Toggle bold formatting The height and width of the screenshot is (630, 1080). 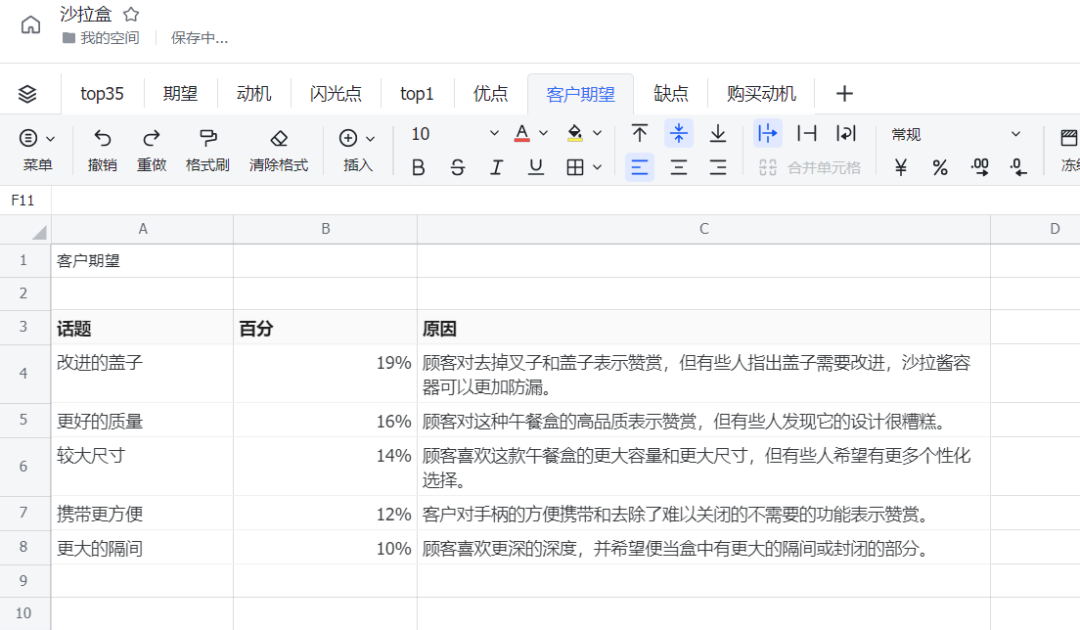pos(417,167)
